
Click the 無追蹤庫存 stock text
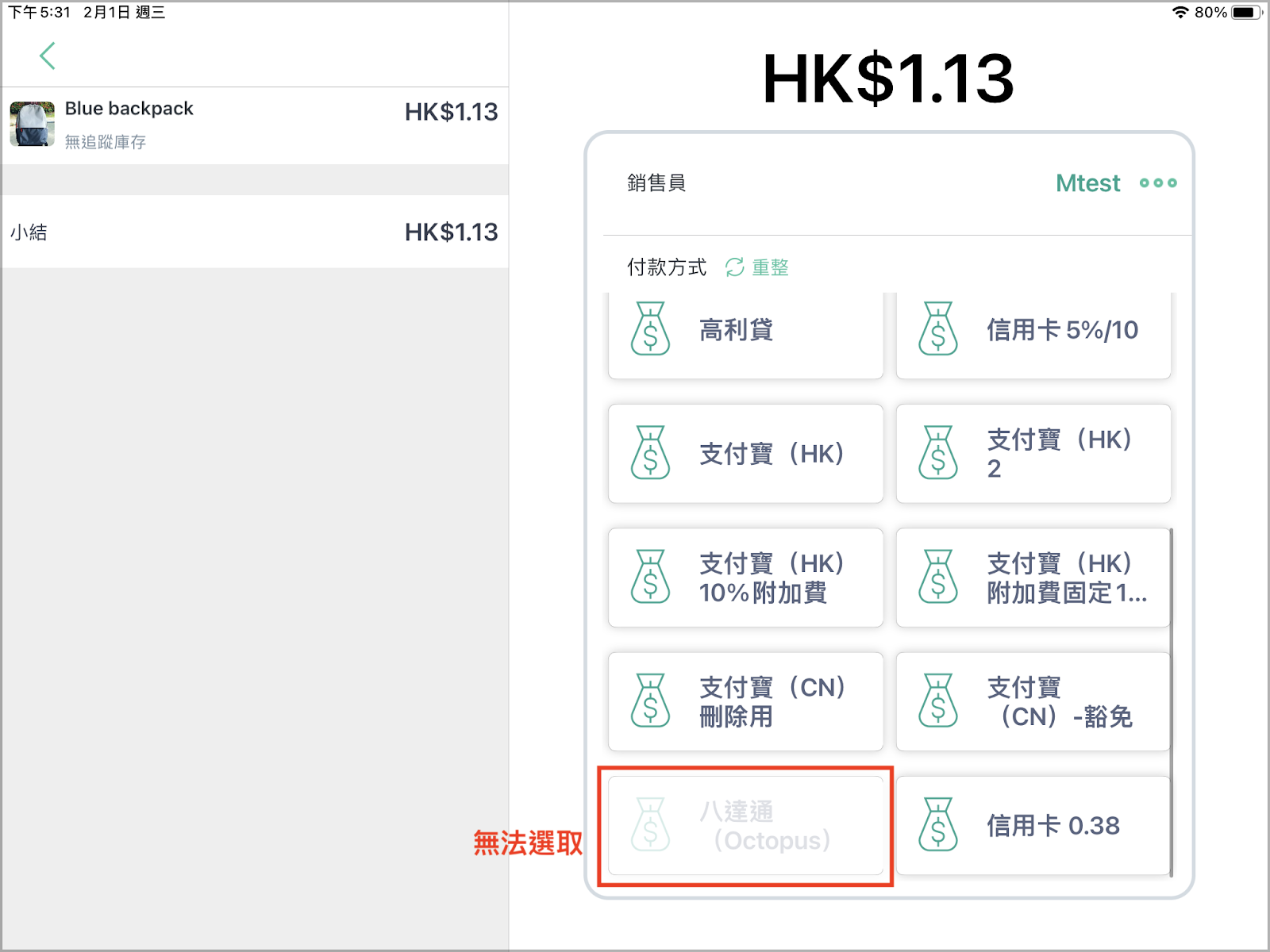tap(106, 142)
